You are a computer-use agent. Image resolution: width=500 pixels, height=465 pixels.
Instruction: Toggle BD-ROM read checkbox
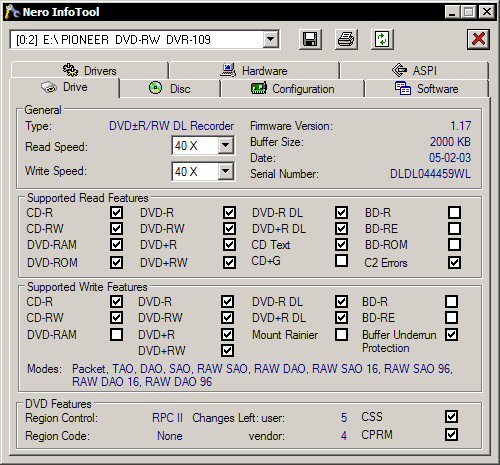pos(455,244)
